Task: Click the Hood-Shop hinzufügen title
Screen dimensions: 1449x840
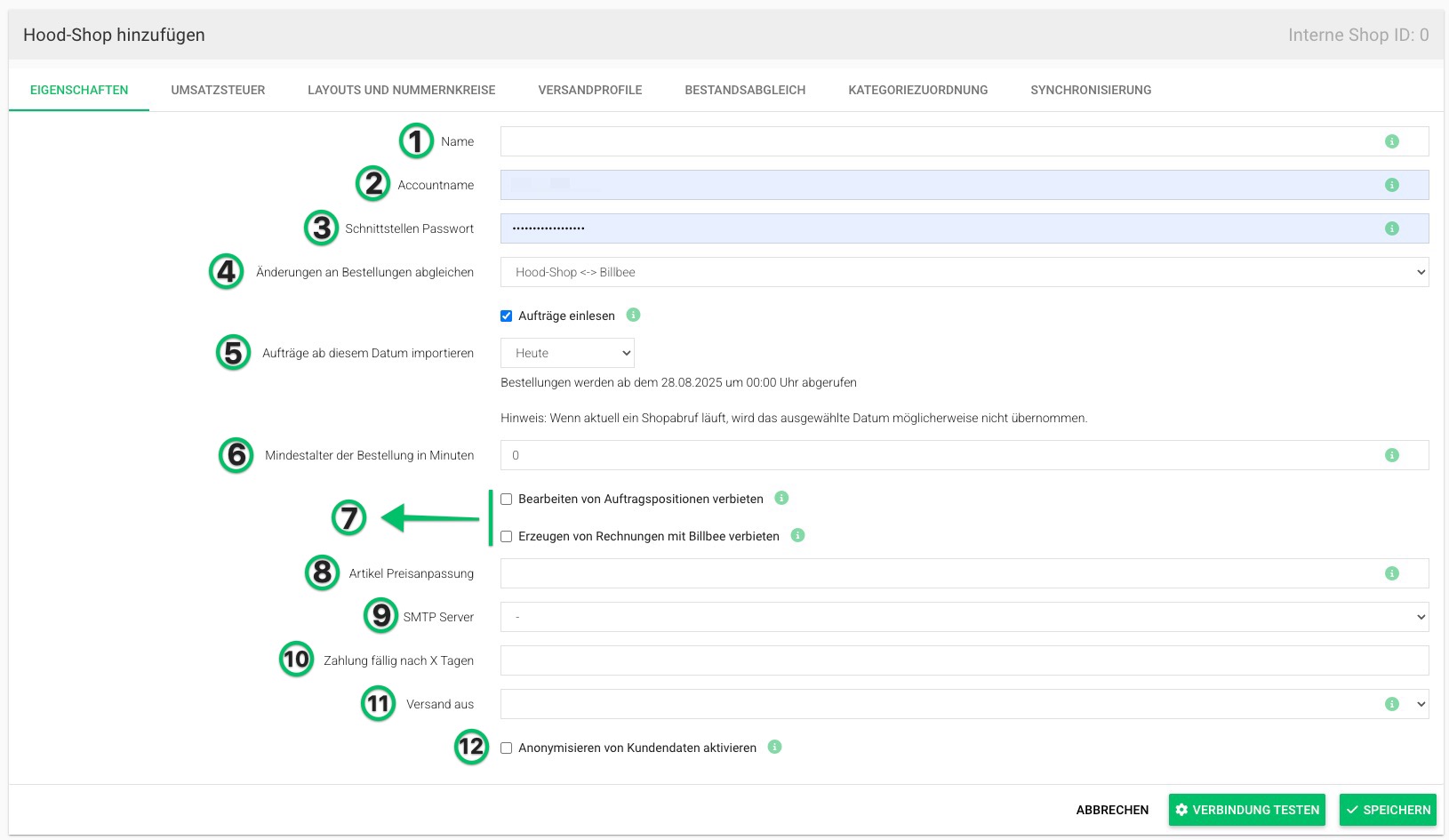Action: [x=114, y=35]
